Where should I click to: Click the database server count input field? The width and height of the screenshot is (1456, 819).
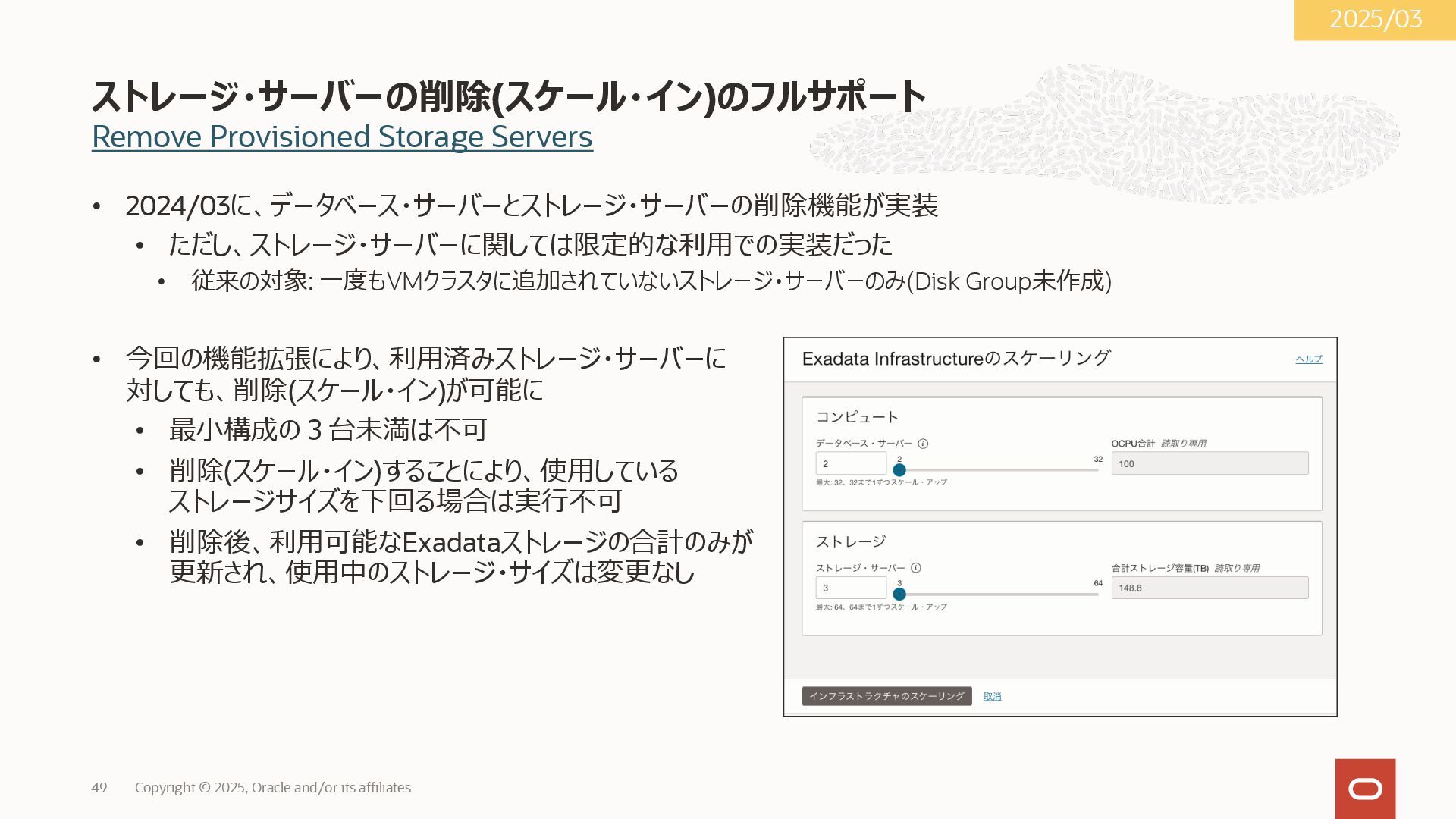click(851, 463)
